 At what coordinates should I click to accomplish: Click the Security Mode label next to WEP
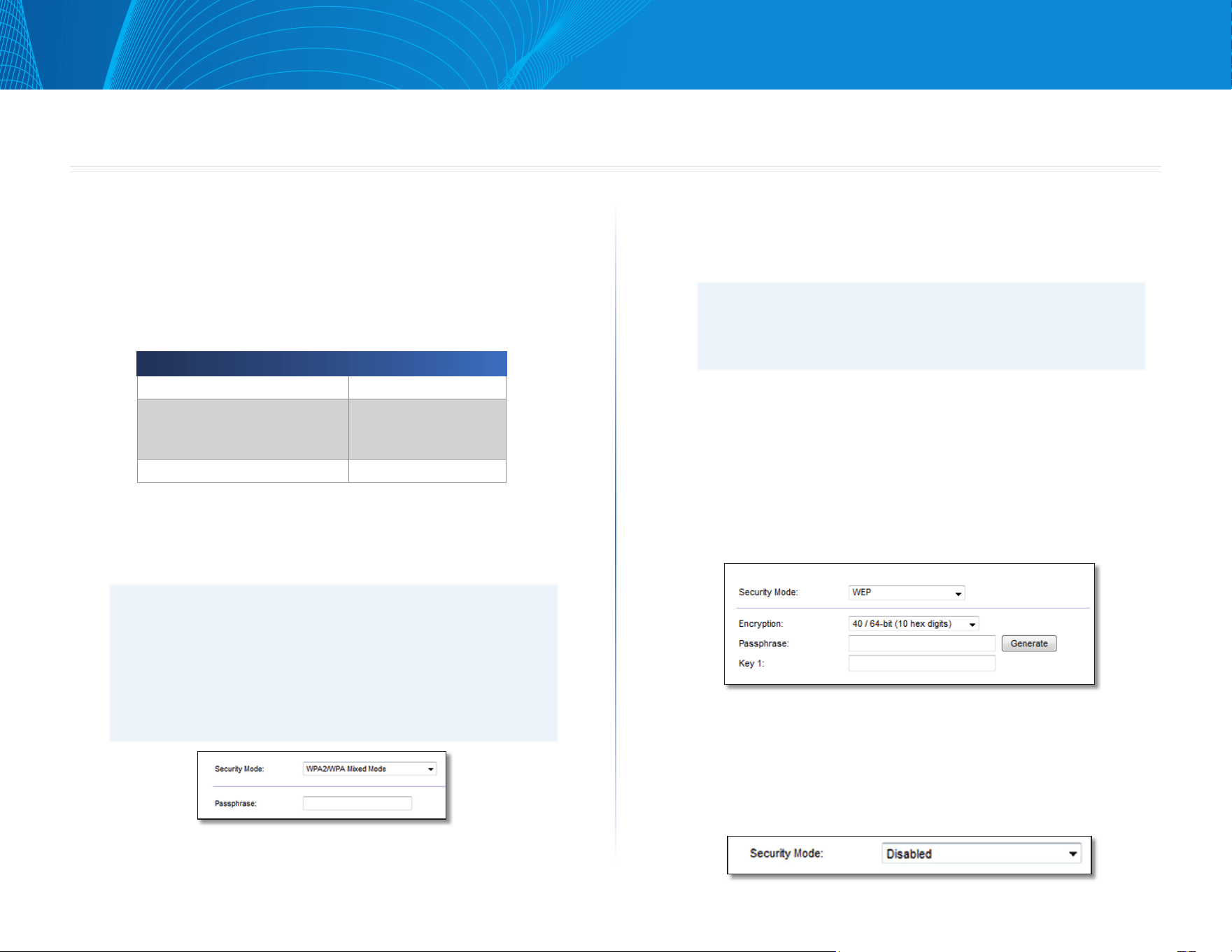click(768, 592)
